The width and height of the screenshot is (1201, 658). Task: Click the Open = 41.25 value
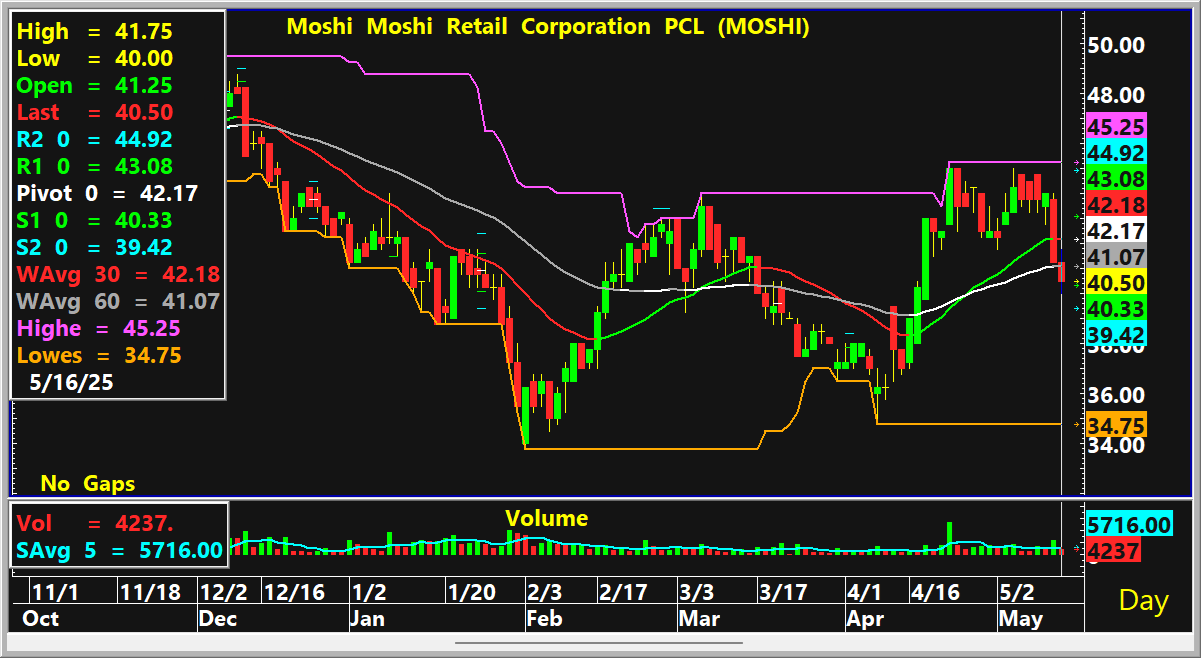[x=94, y=86]
